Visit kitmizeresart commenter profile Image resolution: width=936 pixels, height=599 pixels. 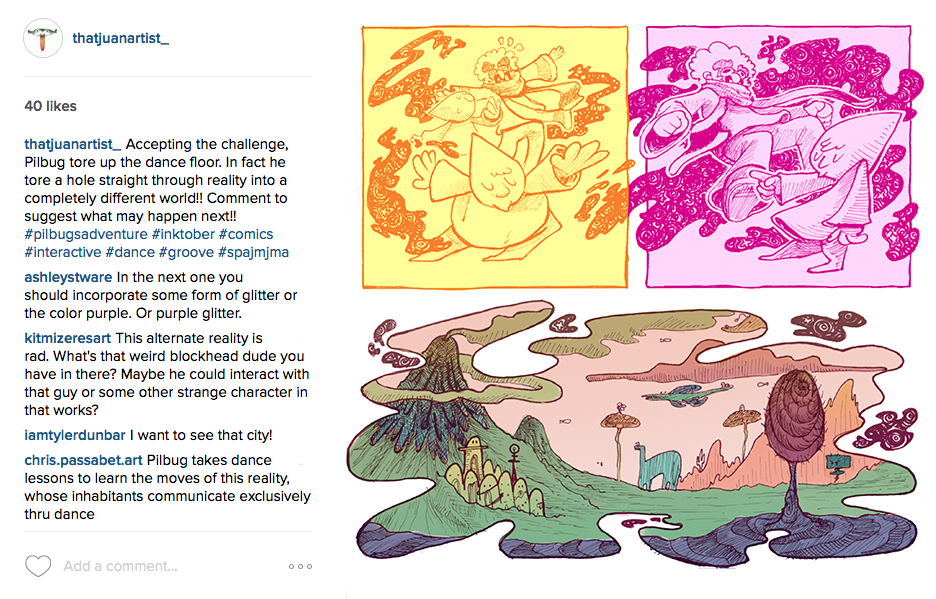67,338
